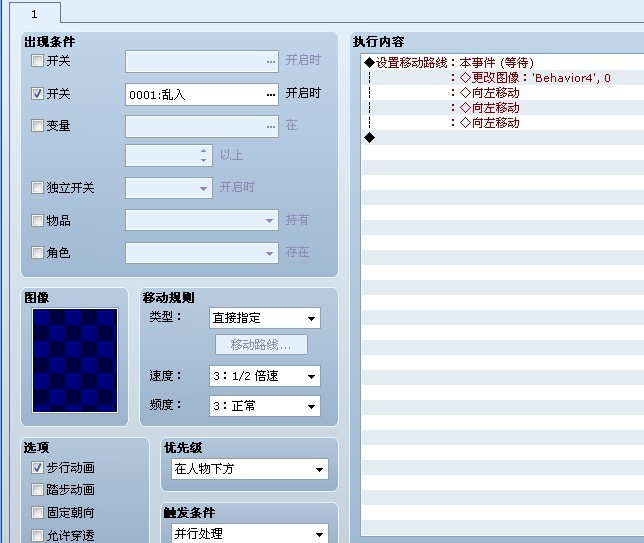
Task: Enable the first 开关 condition checkbox
Action: click(x=37, y=61)
